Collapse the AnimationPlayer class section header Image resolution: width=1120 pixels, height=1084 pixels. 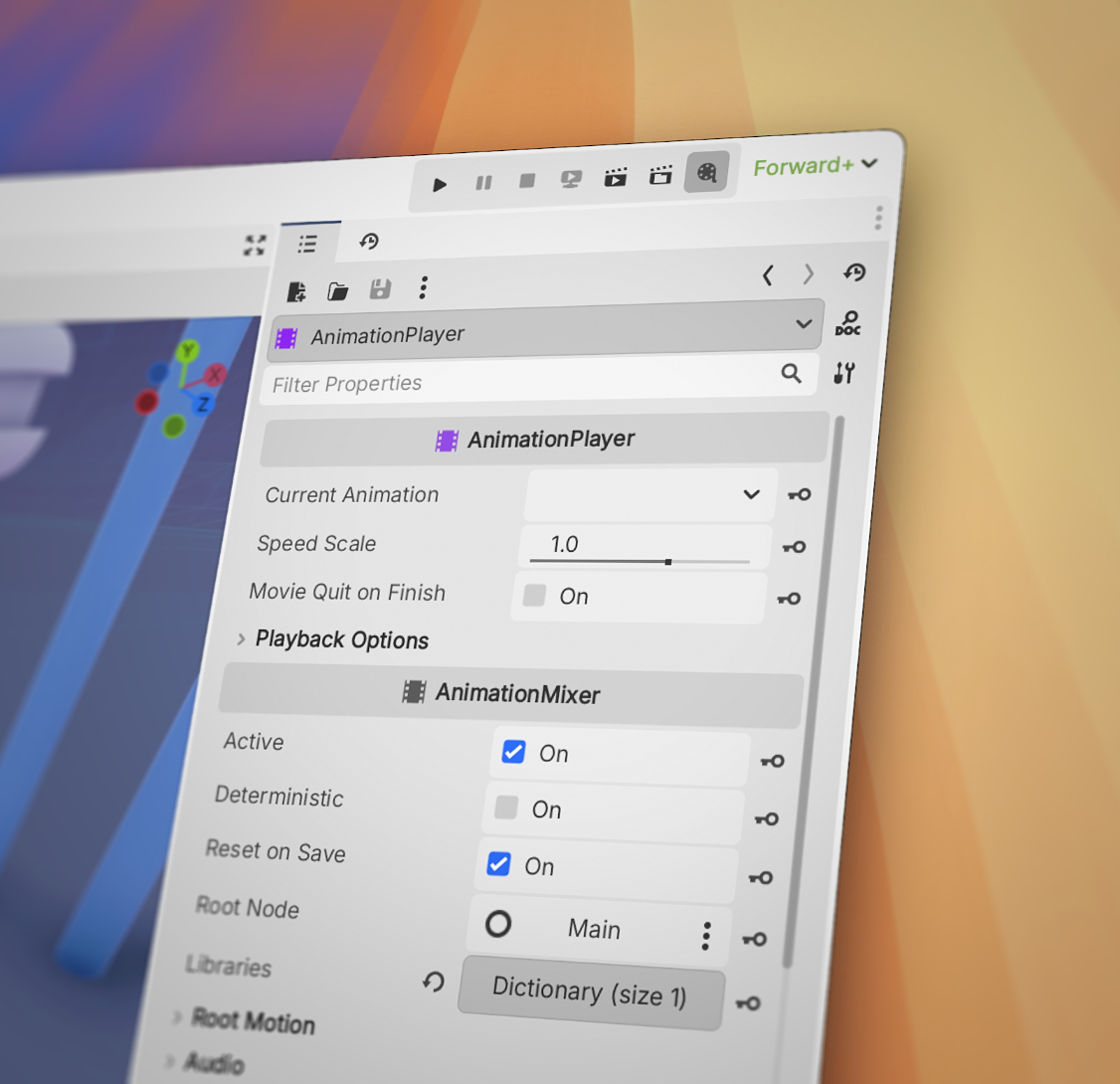coord(545,439)
